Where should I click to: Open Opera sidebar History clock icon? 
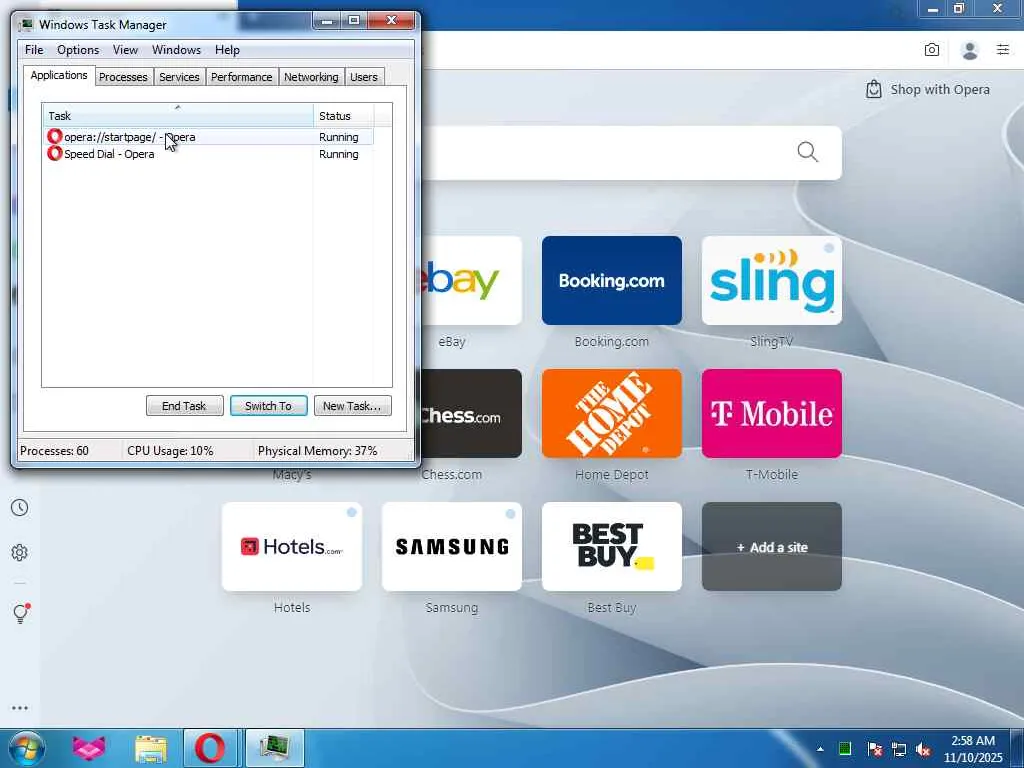[20, 507]
